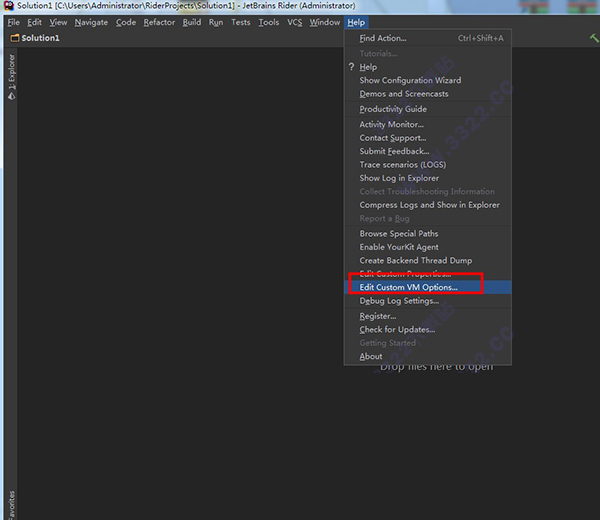The height and width of the screenshot is (520, 600).
Task: Select Submit Feedback
Action: pyautogui.click(x=428, y=152)
